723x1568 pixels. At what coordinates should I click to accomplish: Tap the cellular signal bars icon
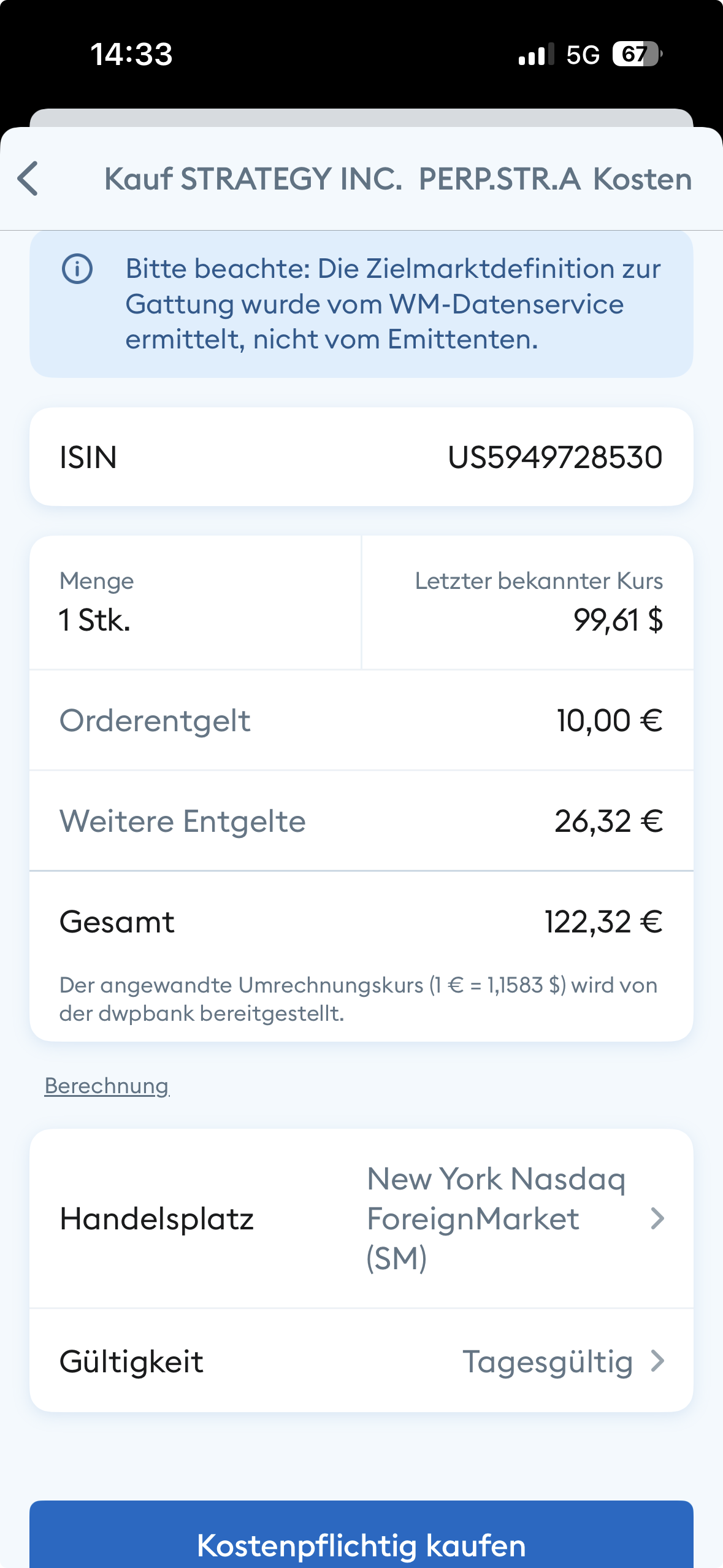[536, 54]
